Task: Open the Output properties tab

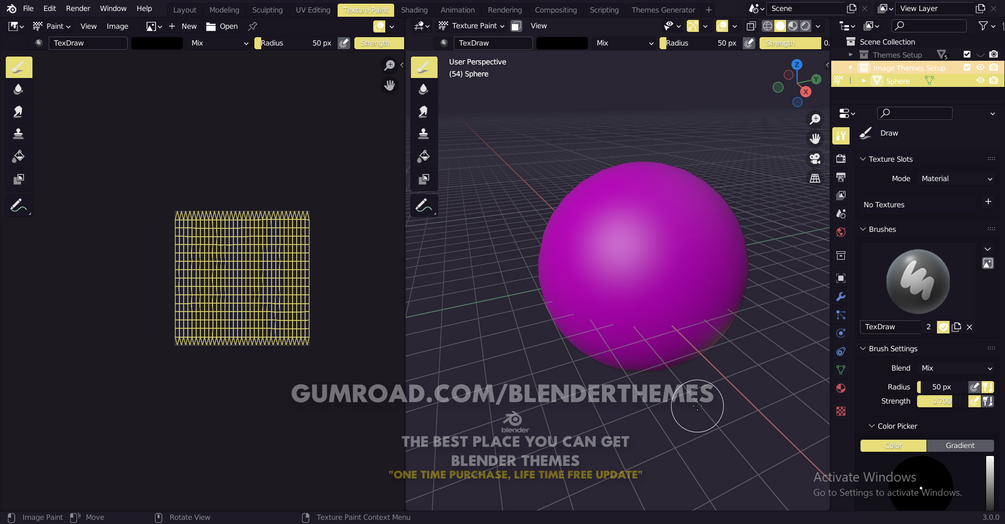Action: pyautogui.click(x=841, y=177)
